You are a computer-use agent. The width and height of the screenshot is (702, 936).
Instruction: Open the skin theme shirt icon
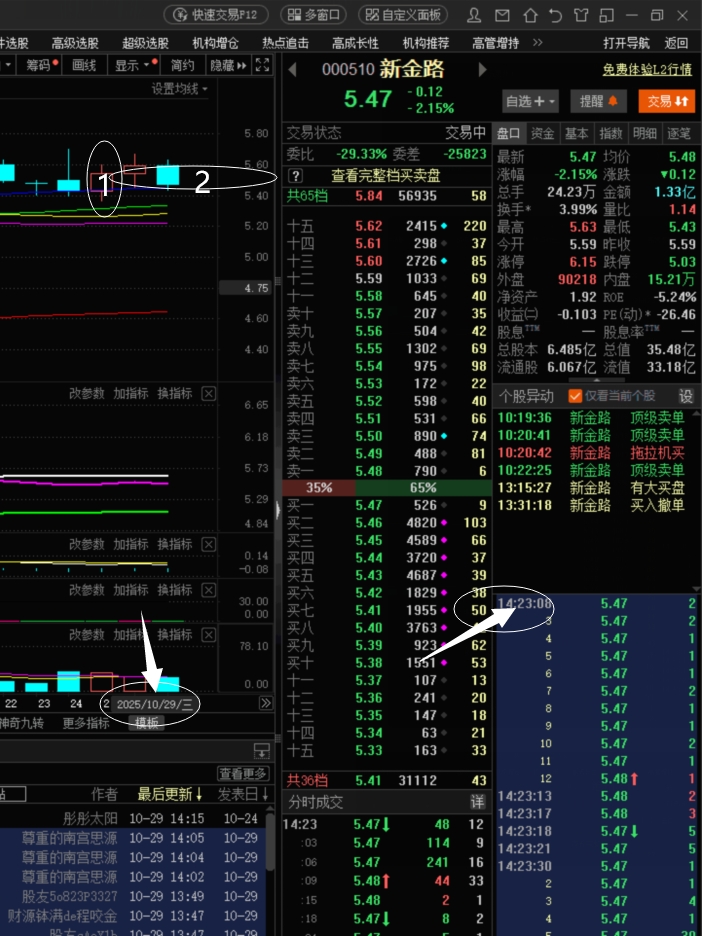581,15
